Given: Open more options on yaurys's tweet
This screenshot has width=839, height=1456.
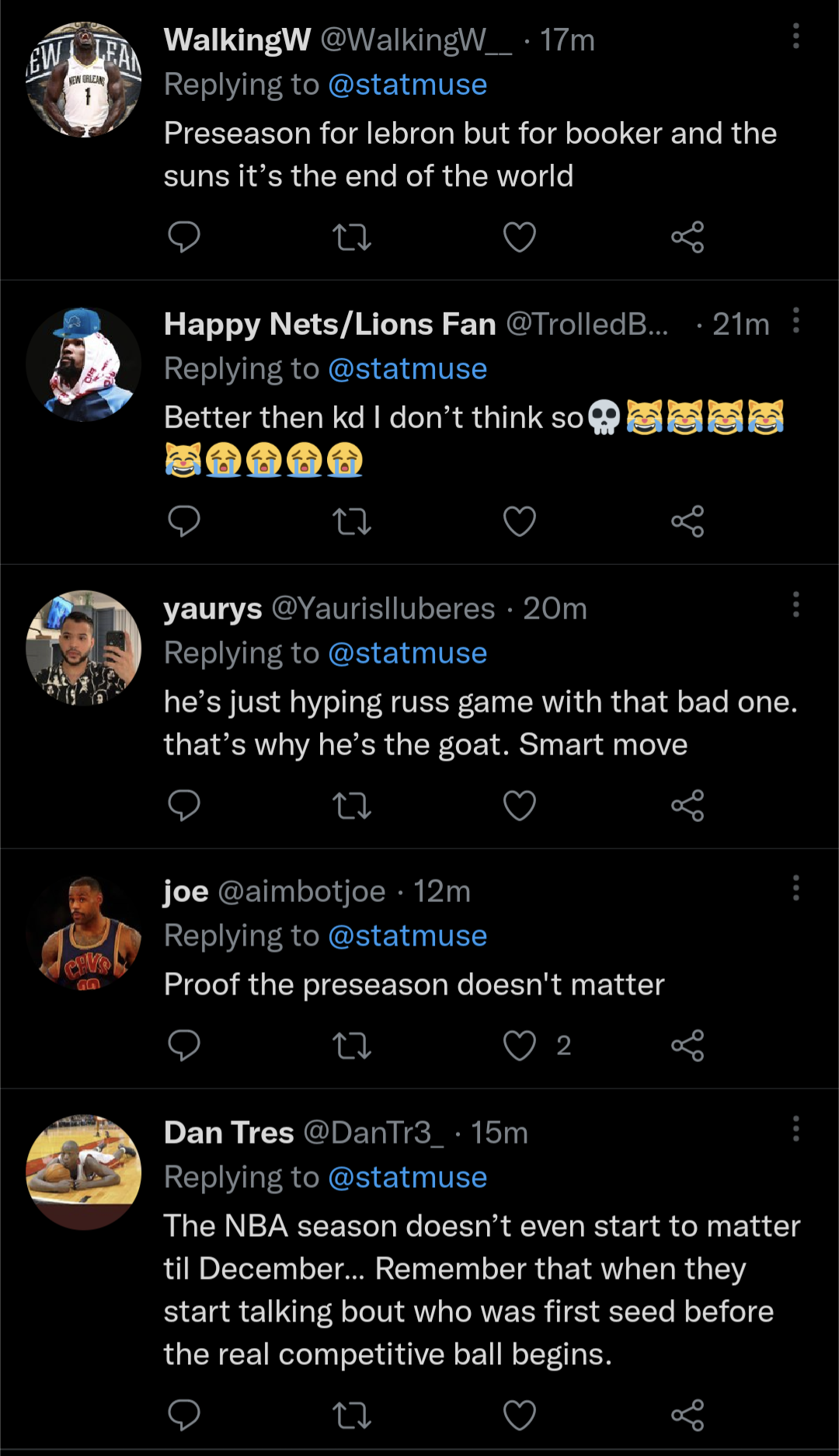Looking at the screenshot, I should 795,604.
